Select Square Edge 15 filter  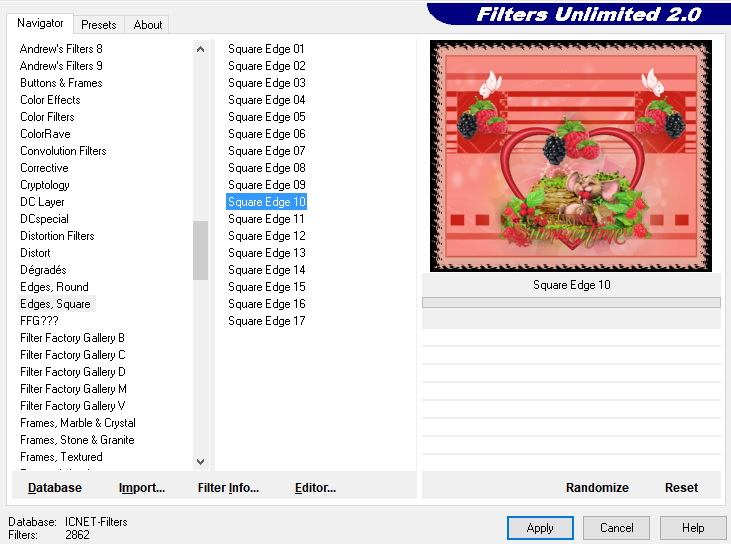(x=266, y=287)
